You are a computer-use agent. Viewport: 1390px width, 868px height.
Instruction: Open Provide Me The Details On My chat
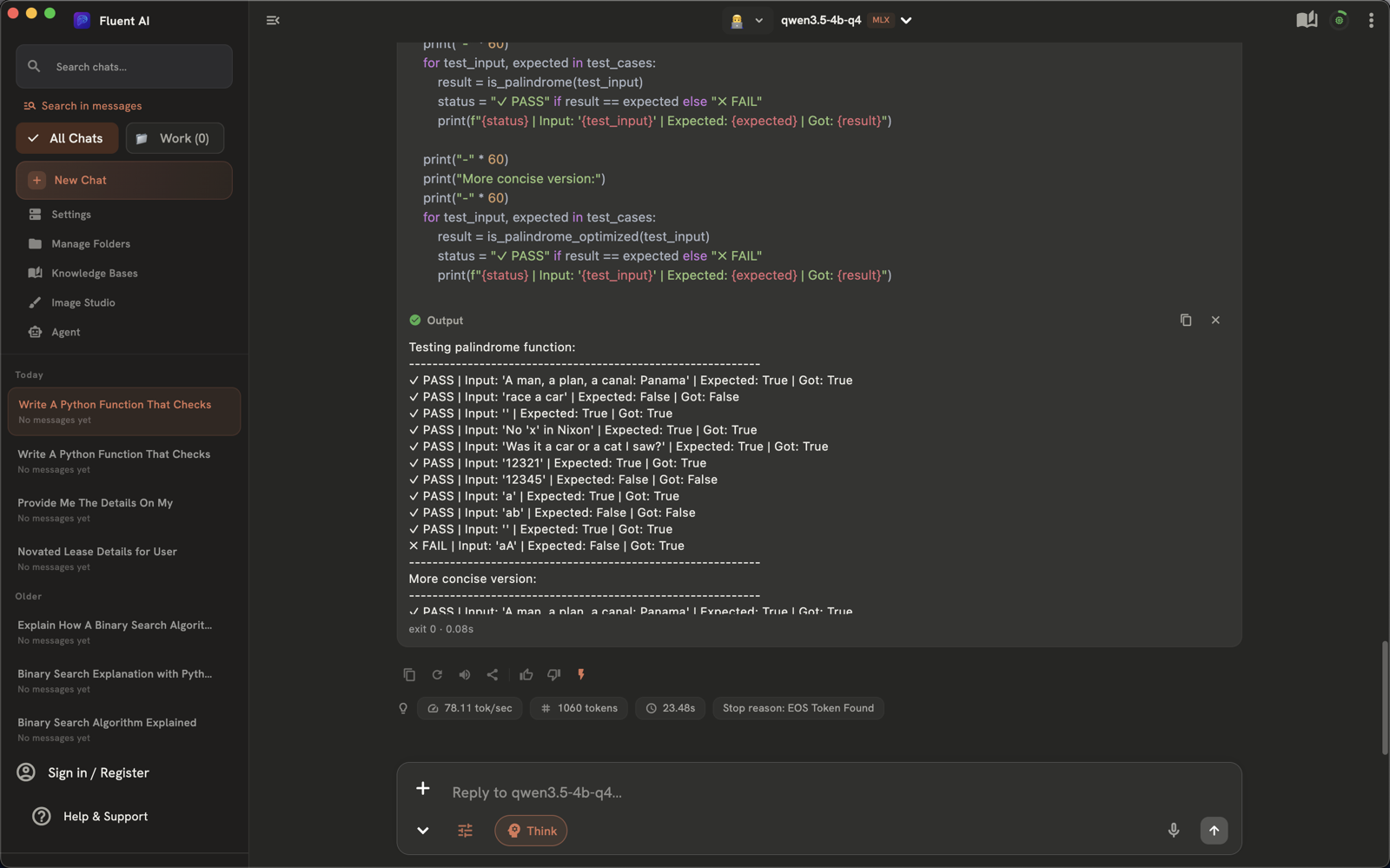point(124,509)
